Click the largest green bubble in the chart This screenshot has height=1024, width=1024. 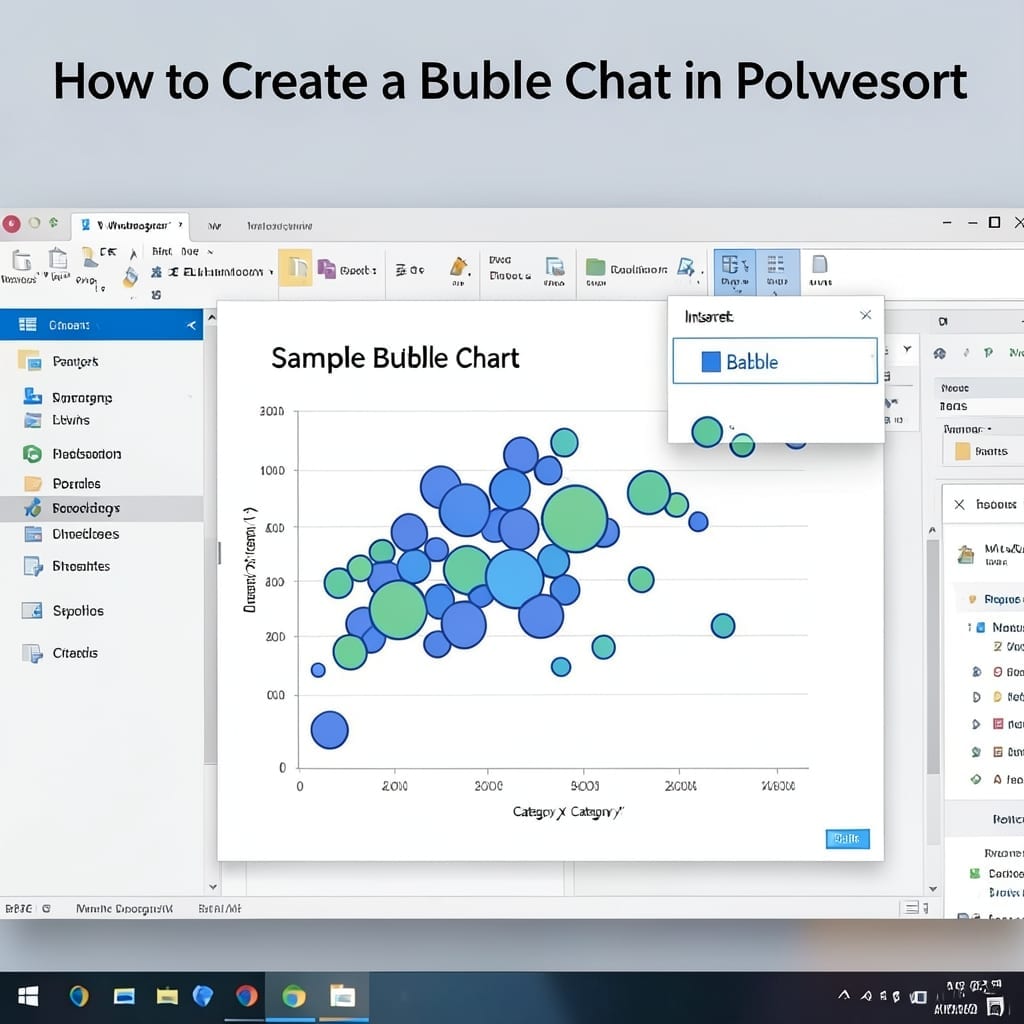[575, 519]
